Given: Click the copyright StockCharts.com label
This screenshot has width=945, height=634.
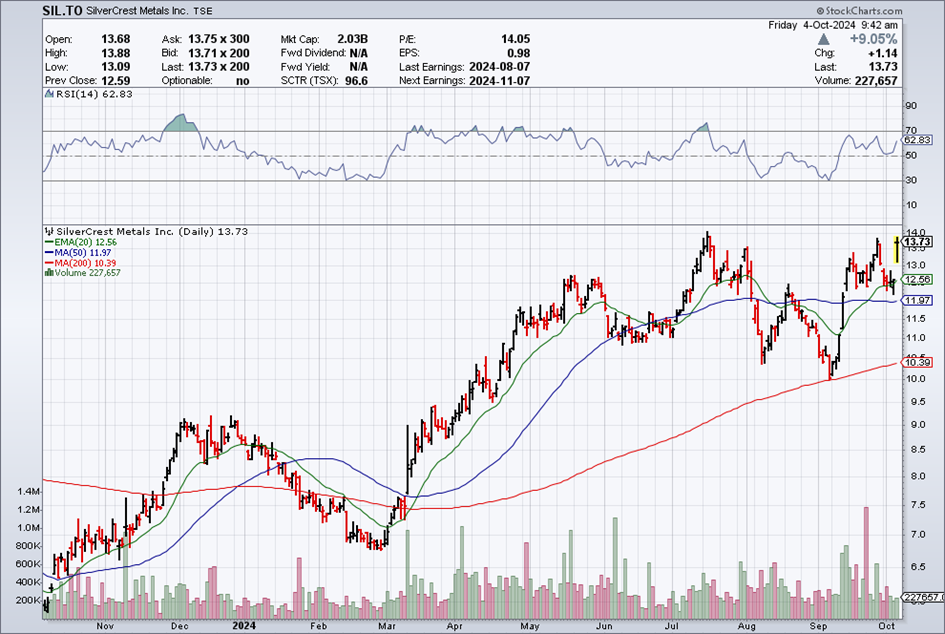Looking at the screenshot, I should (859, 10).
